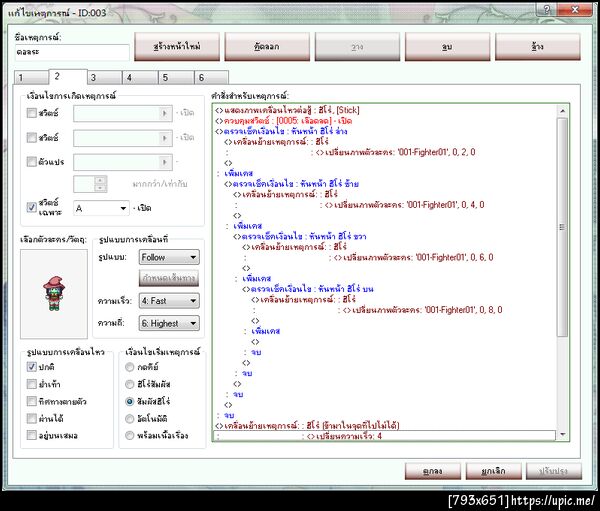
Task: Switch to page tab 4
Action: [x=140, y=77]
